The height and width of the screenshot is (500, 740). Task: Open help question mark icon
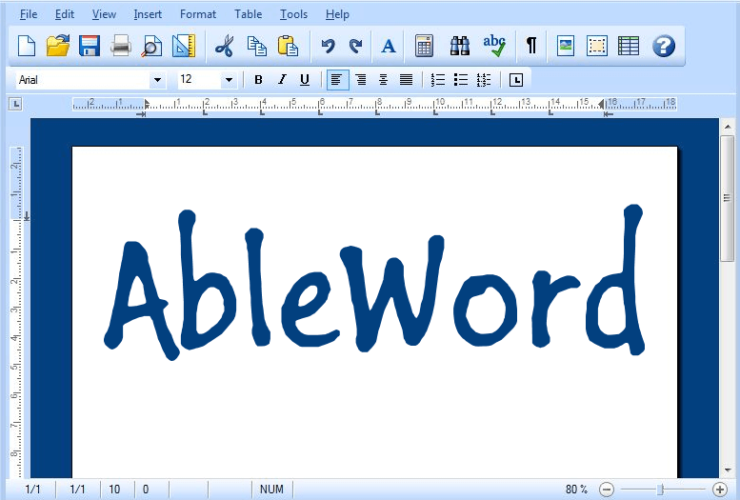click(x=664, y=46)
